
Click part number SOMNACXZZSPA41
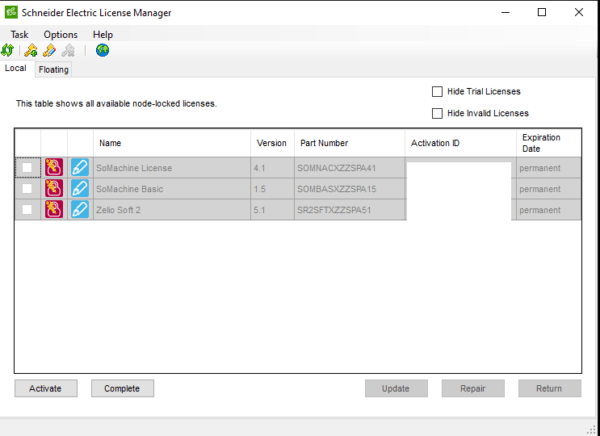point(336,168)
